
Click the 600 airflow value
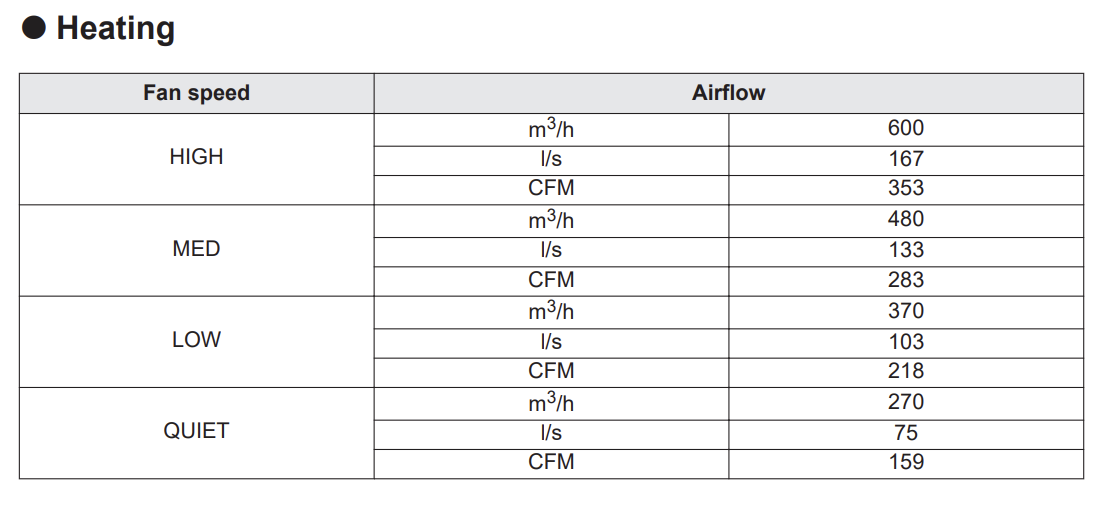coord(905,128)
